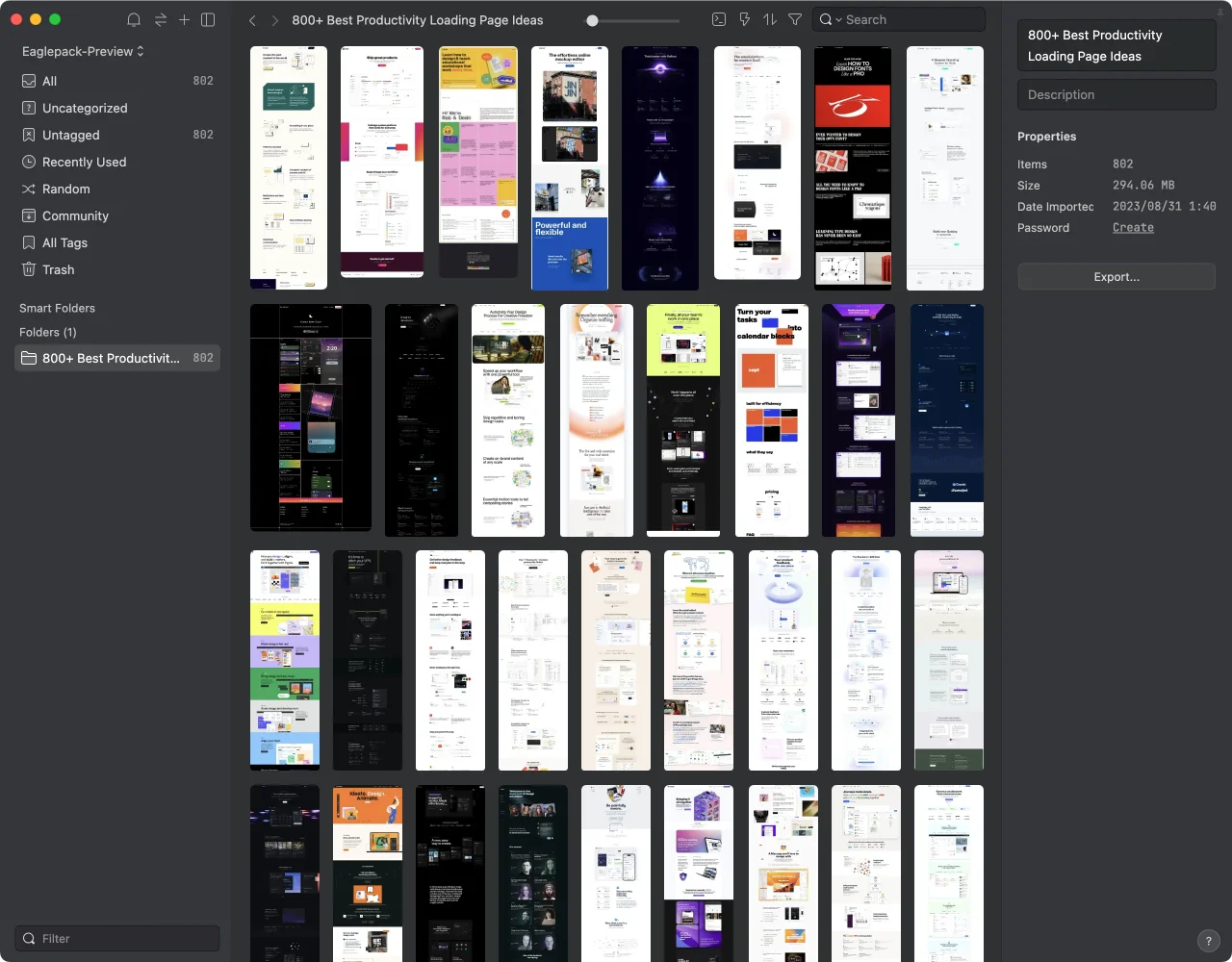Click the thumbnail size slider handle
Viewport: 1232px width, 962px height.
click(x=592, y=20)
